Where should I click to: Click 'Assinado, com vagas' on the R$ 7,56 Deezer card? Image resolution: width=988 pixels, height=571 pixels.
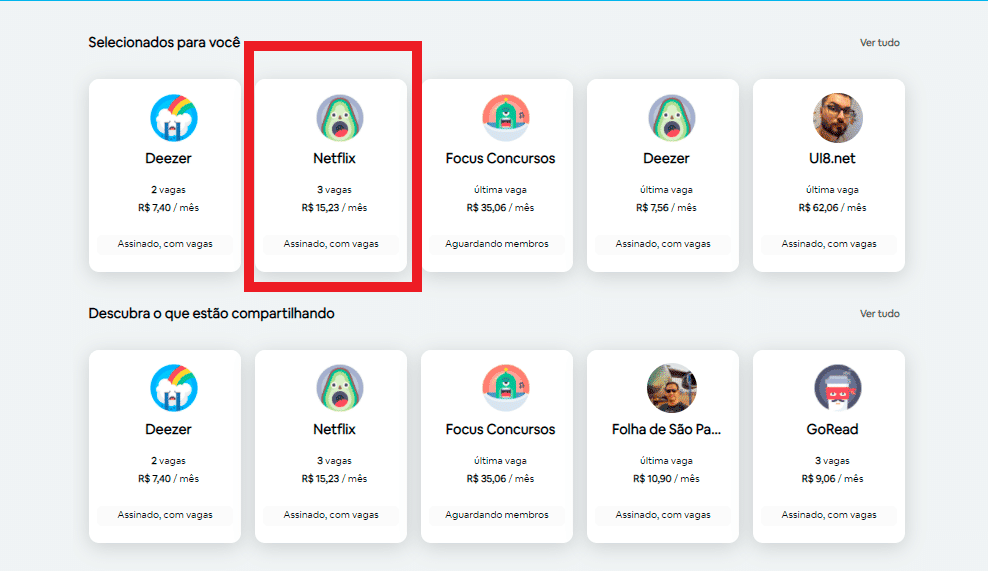coord(663,244)
